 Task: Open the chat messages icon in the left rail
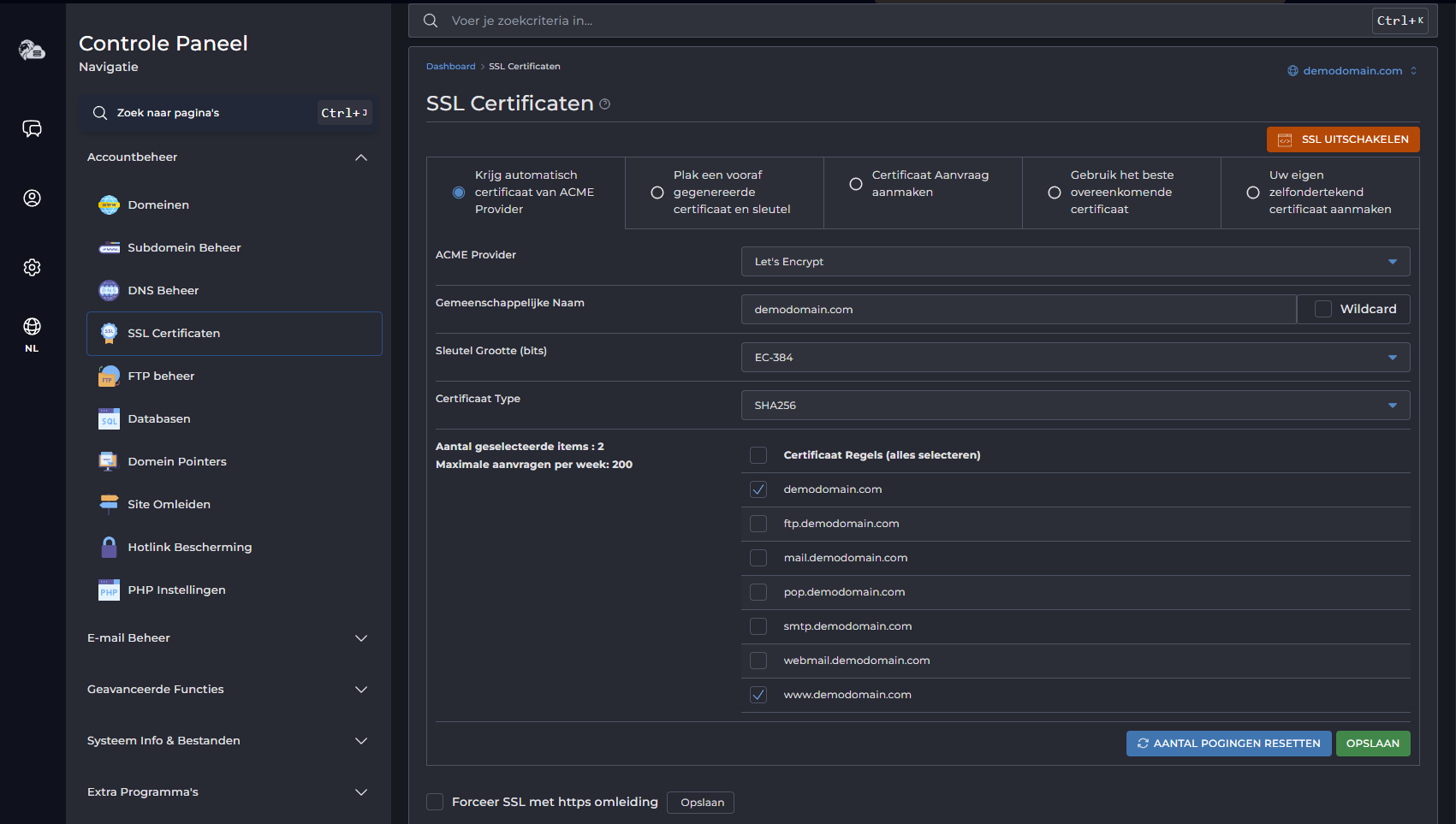[32, 128]
